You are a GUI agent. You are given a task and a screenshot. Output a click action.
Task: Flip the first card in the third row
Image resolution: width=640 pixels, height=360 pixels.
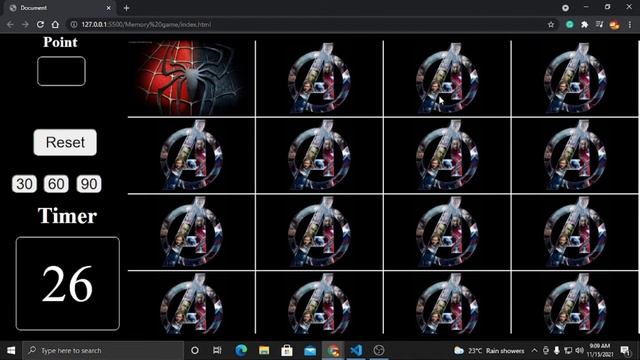(x=191, y=232)
